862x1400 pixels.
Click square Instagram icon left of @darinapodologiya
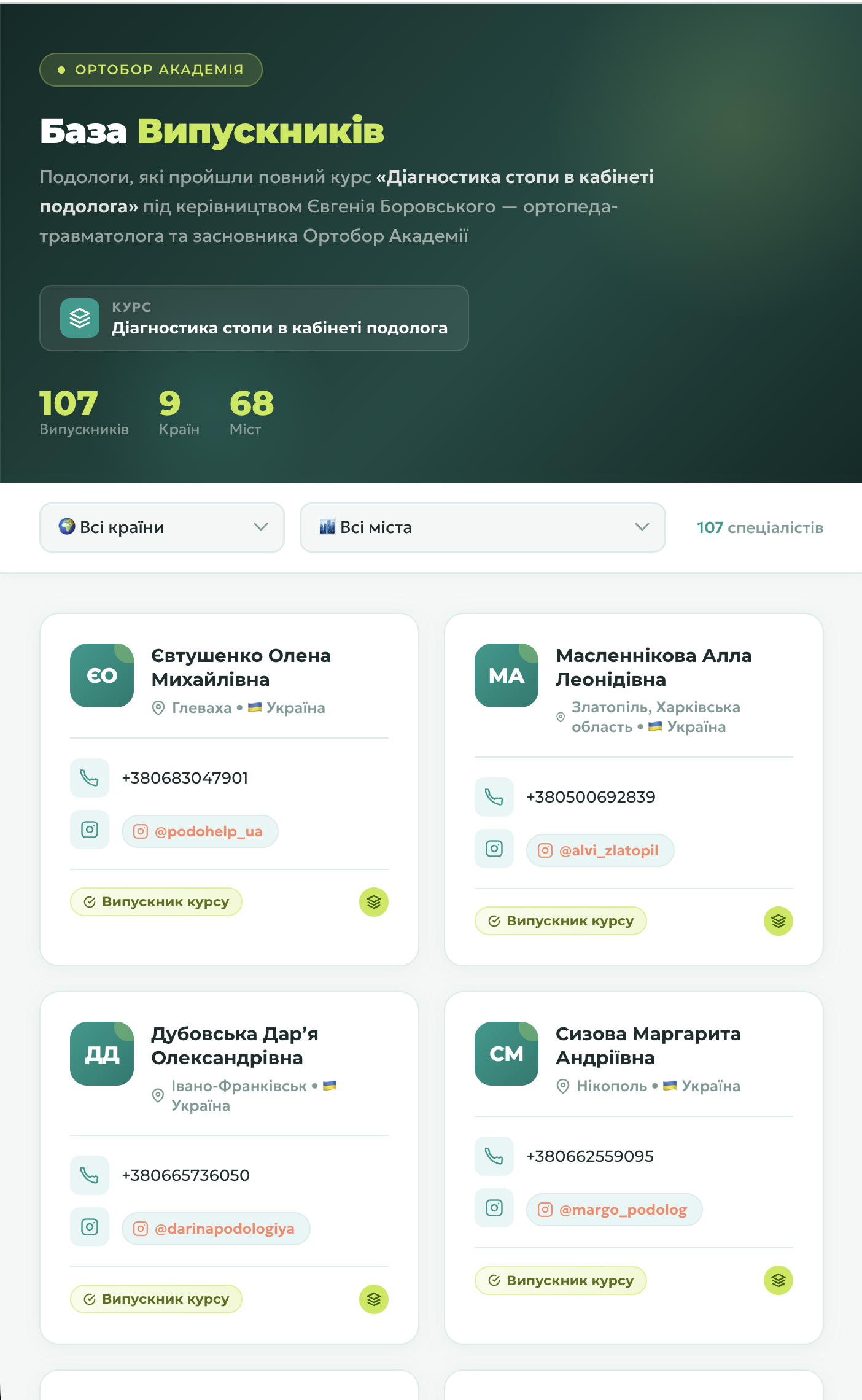click(x=90, y=1227)
